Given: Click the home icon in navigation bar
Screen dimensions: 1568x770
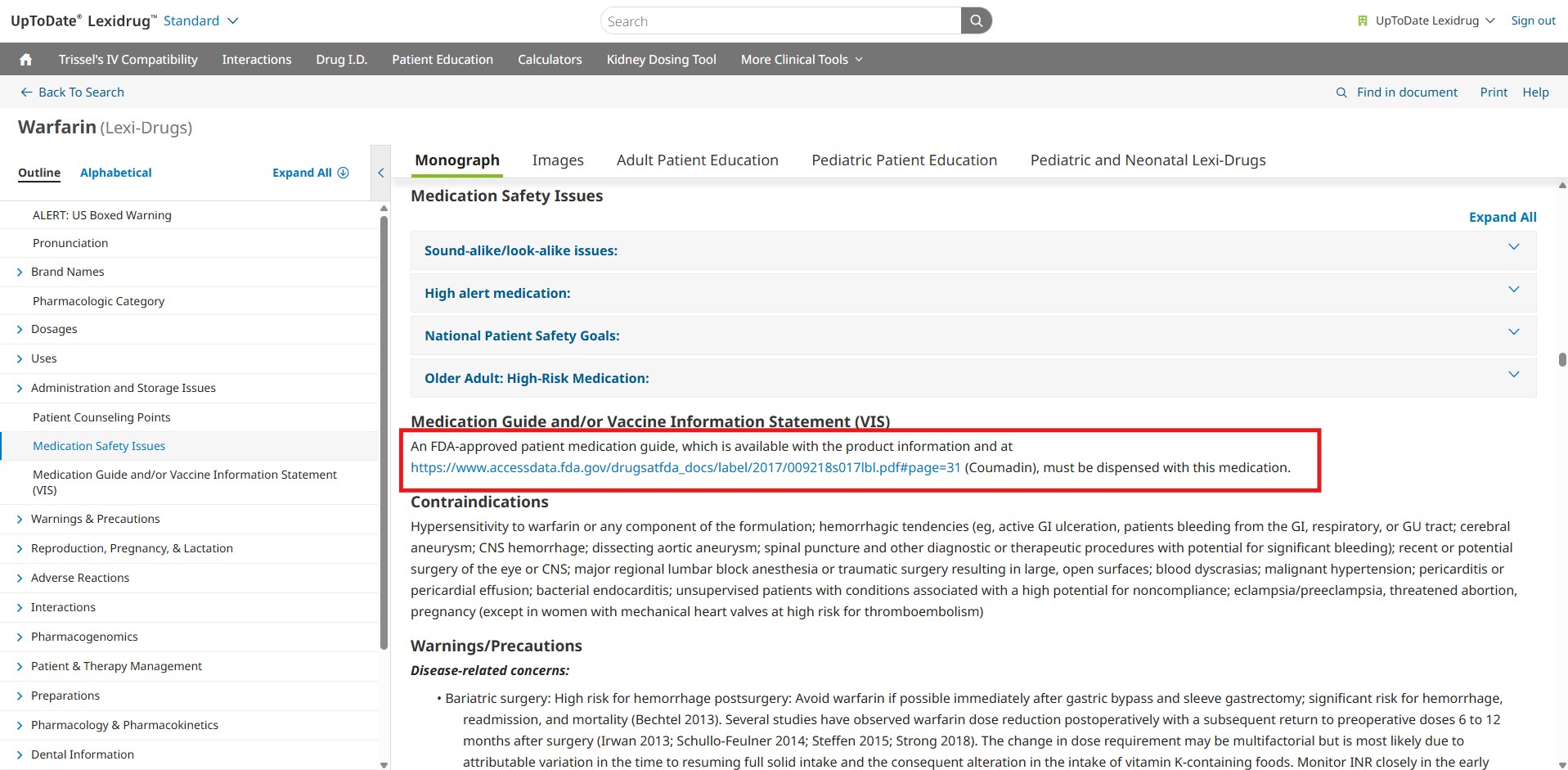Looking at the screenshot, I should click(25, 60).
